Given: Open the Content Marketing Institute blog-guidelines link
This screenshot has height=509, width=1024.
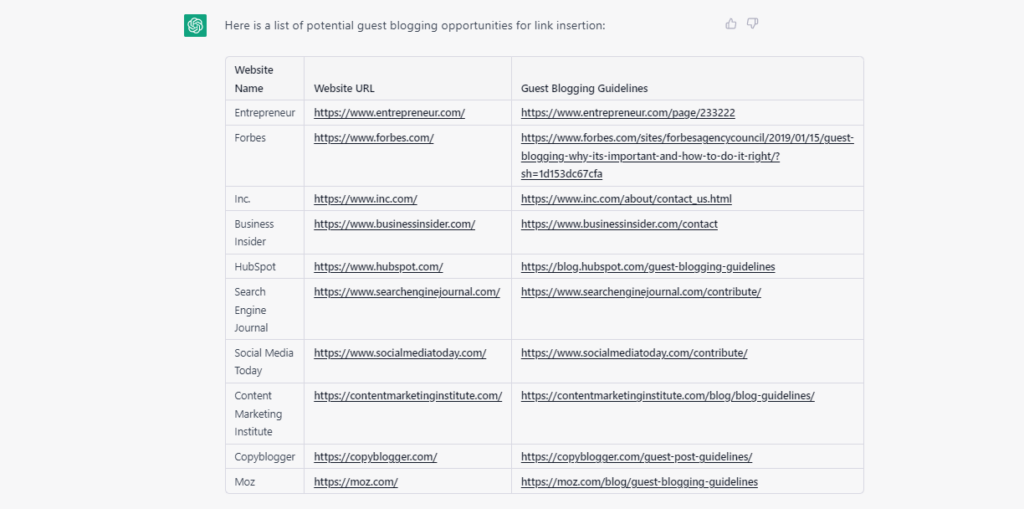Looking at the screenshot, I should tap(667, 395).
